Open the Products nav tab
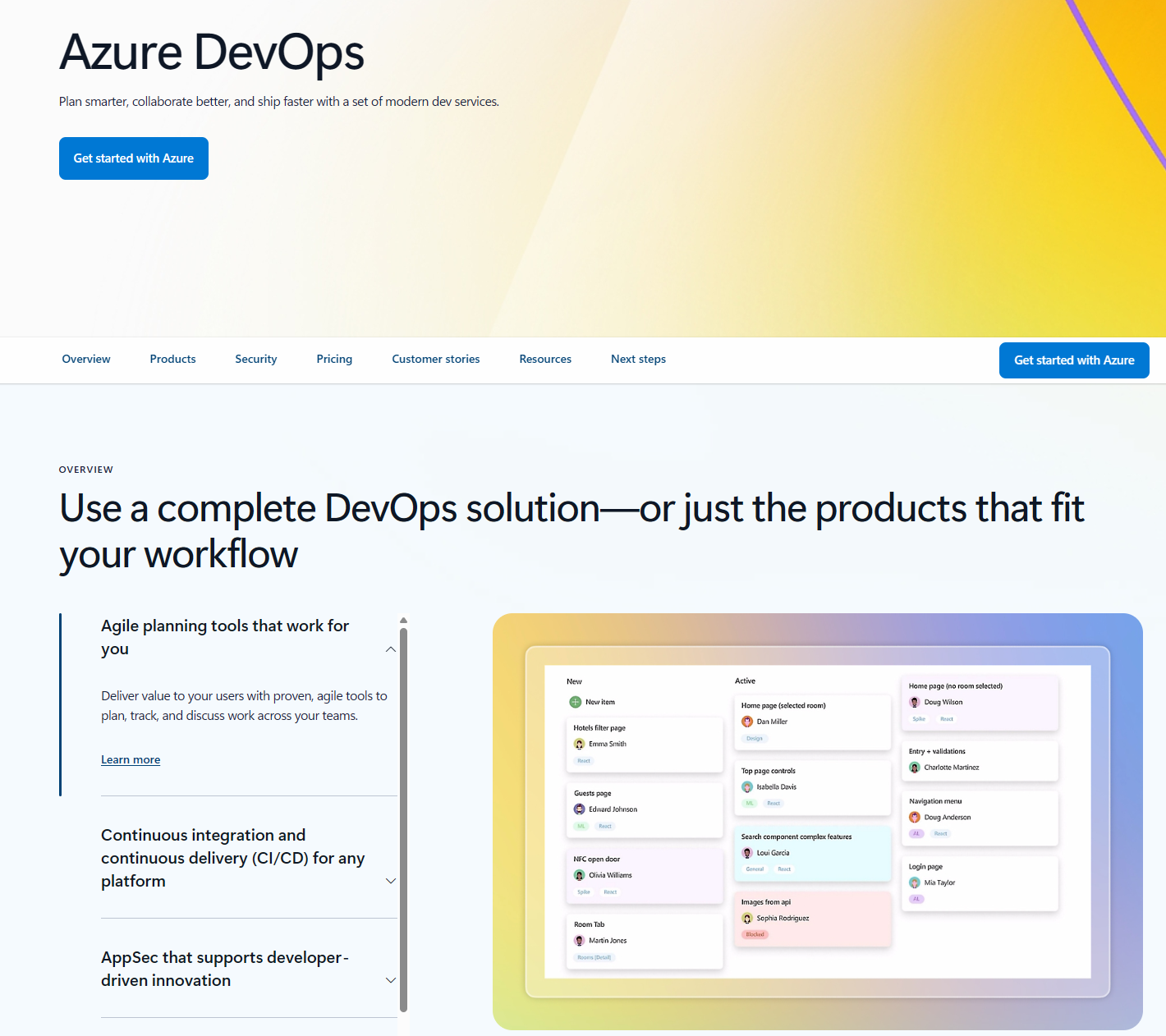The width and height of the screenshot is (1166, 1036). [x=172, y=359]
